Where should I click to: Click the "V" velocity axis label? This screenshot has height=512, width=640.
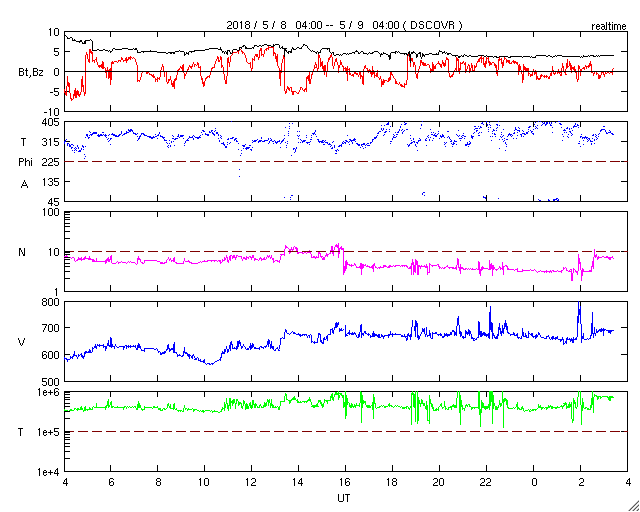pyautogui.click(x=22, y=342)
